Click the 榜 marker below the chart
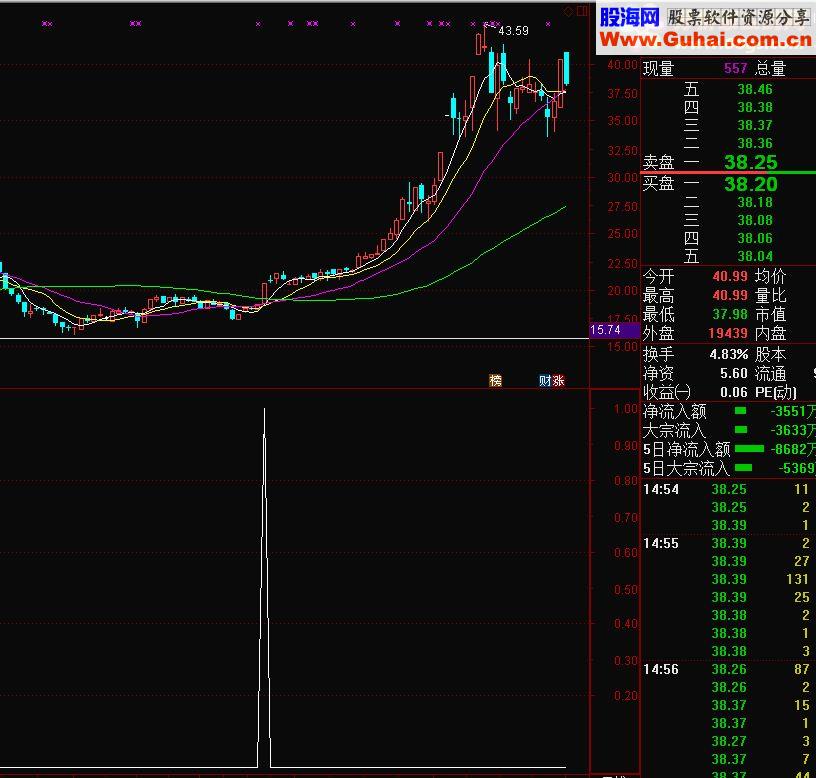 [495, 380]
